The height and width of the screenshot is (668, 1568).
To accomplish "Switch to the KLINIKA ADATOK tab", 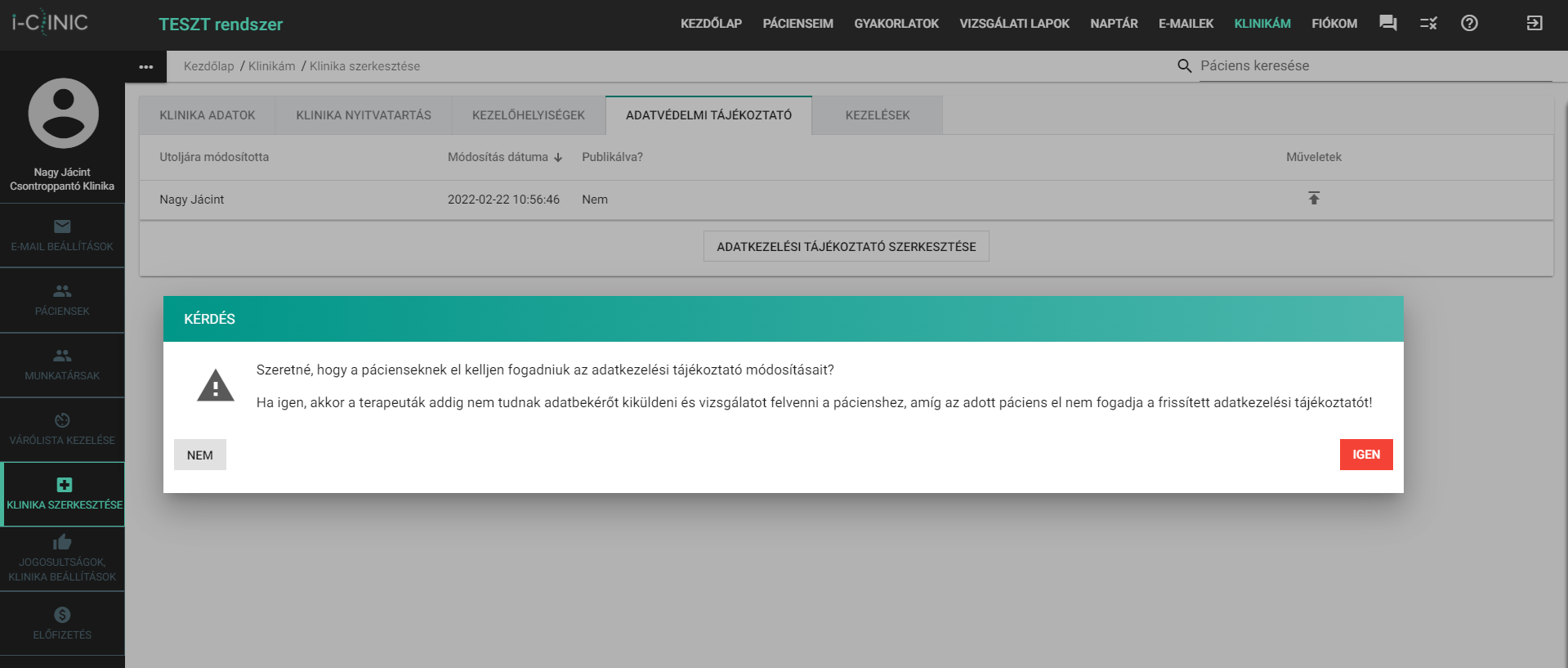I will [x=207, y=115].
